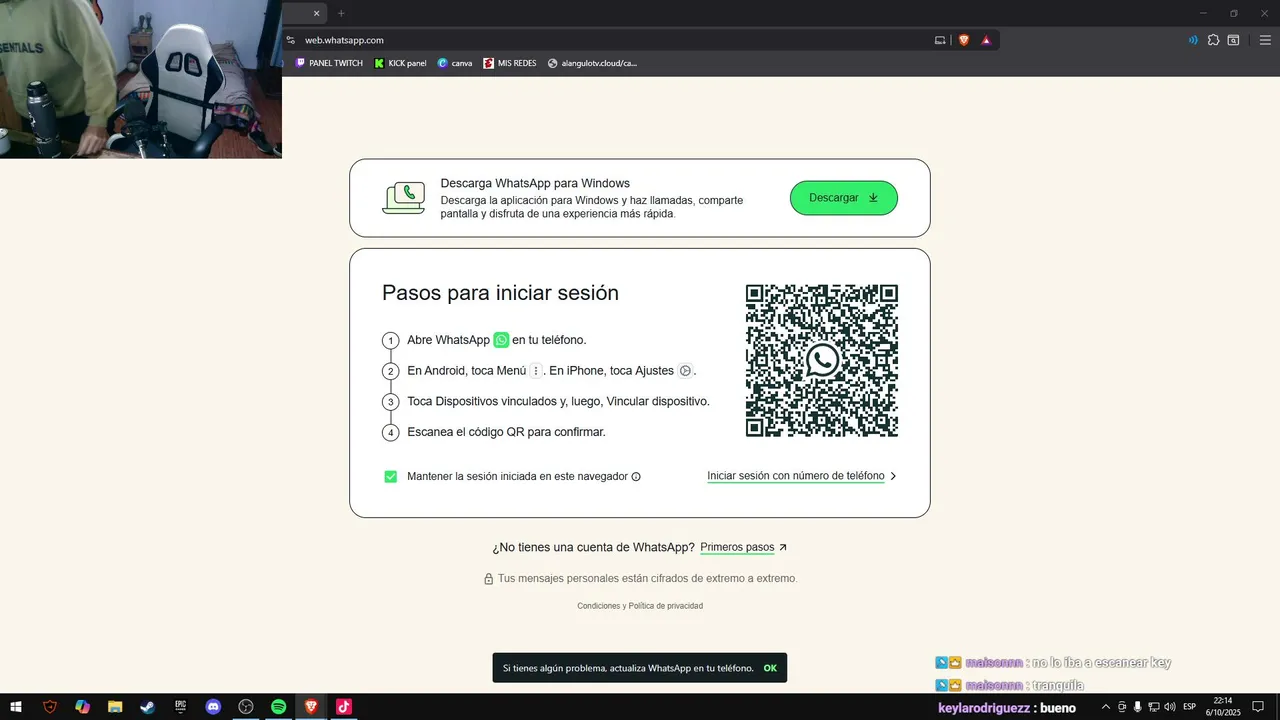This screenshot has width=1280, height=720.
Task: Open the alangulotv.cloud bookmark
Action: [592, 63]
